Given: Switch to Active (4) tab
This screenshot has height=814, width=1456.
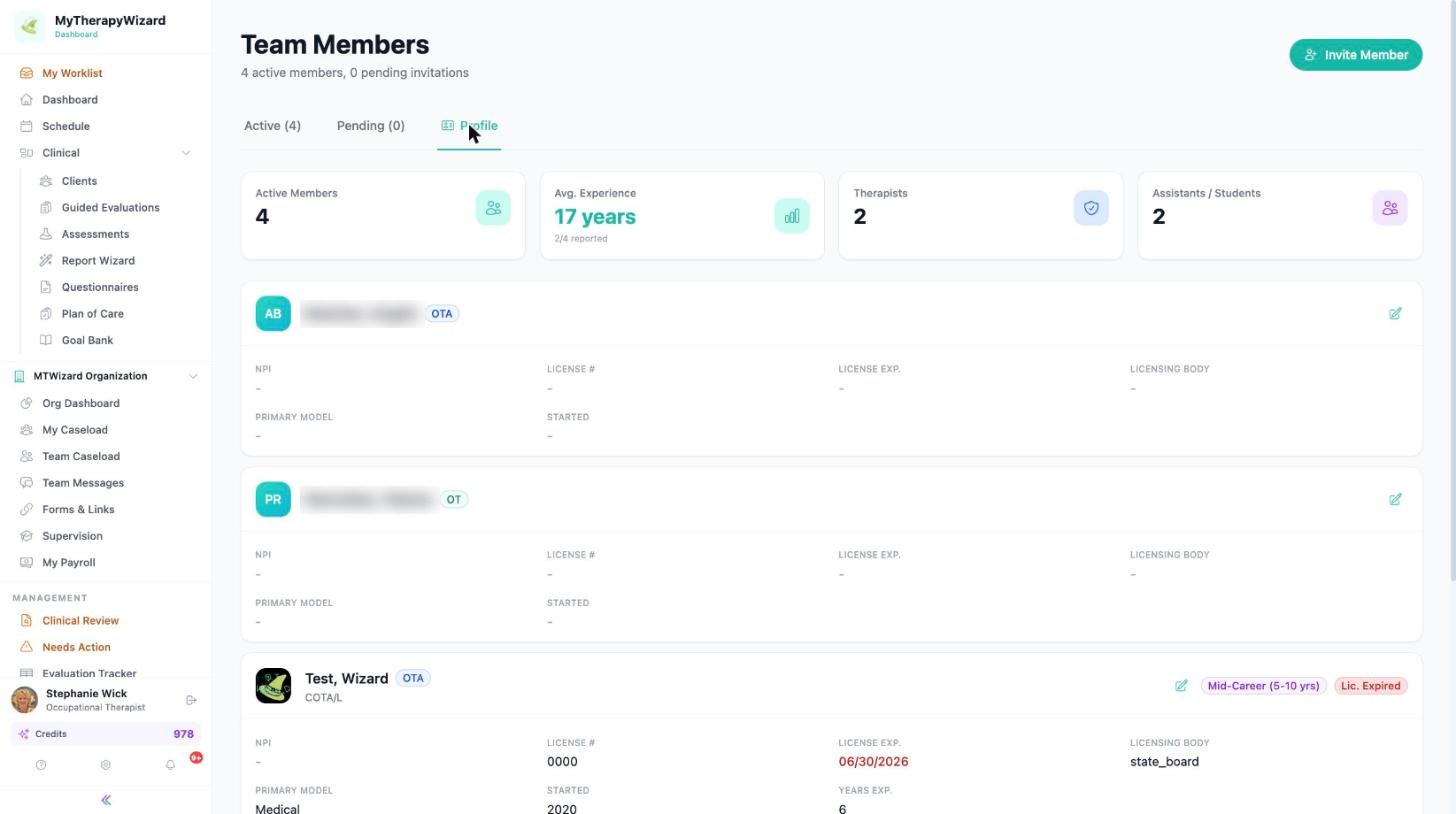Looking at the screenshot, I should (272, 126).
